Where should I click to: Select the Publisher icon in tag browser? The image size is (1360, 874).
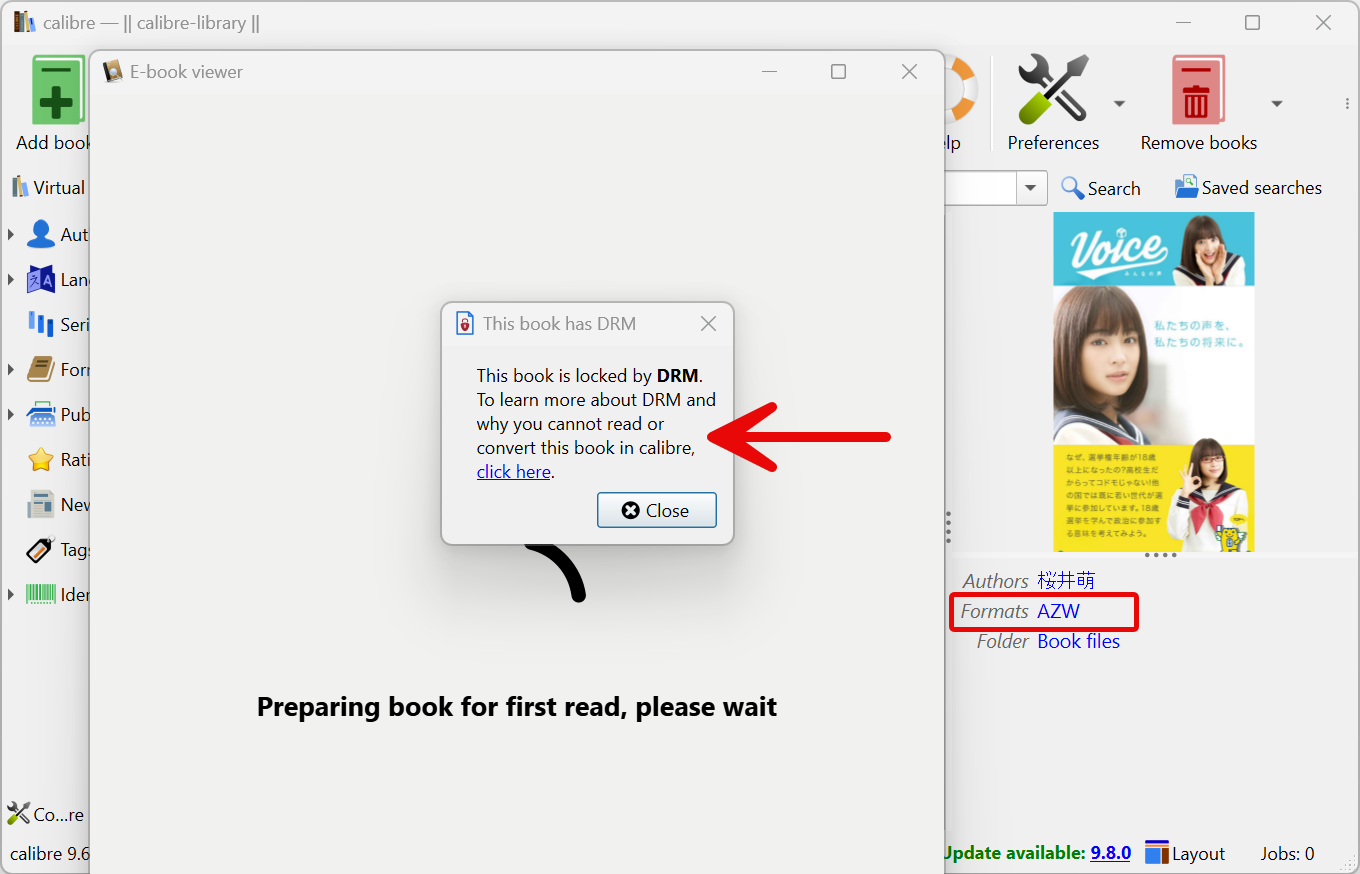(x=41, y=414)
